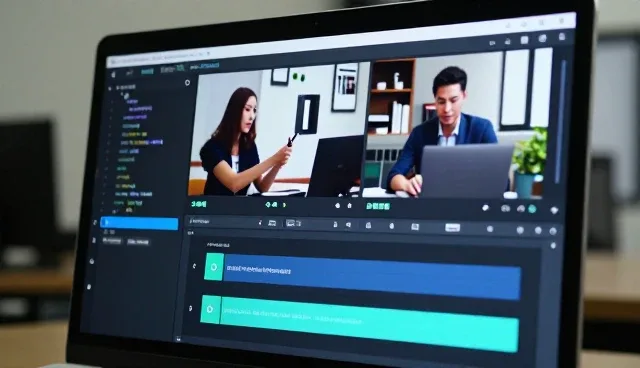Image resolution: width=640 pixels, height=368 pixels.
Task: Open the dropdown field at timeline toolbar left
Action: click(225, 222)
